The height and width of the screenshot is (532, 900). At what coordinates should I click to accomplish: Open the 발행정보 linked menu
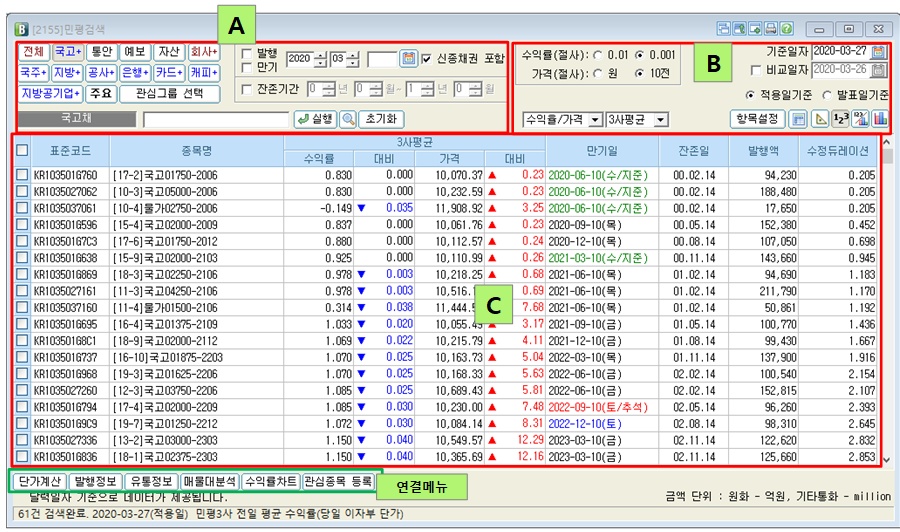pos(95,481)
